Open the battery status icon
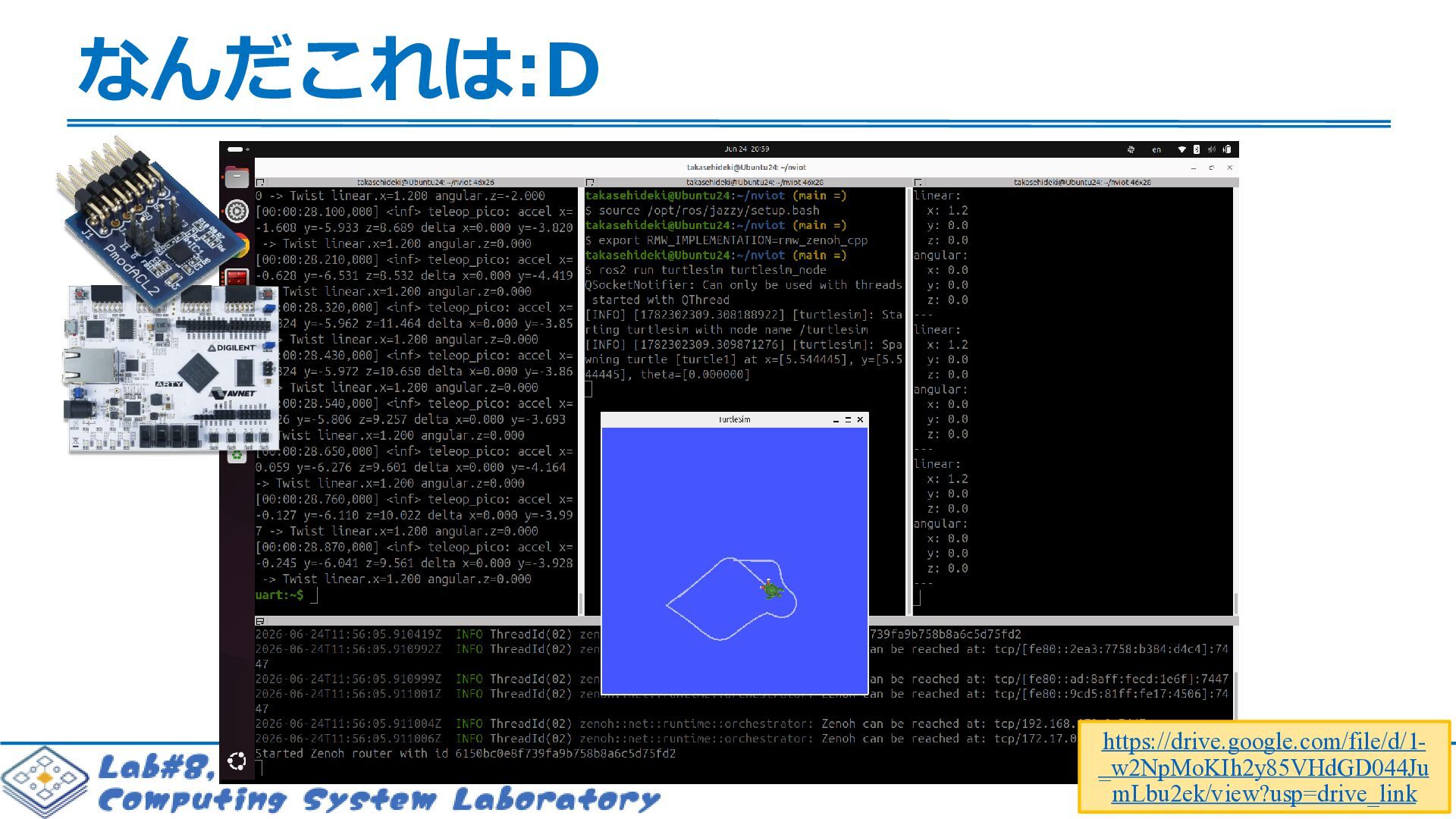 pyautogui.click(x=1226, y=149)
